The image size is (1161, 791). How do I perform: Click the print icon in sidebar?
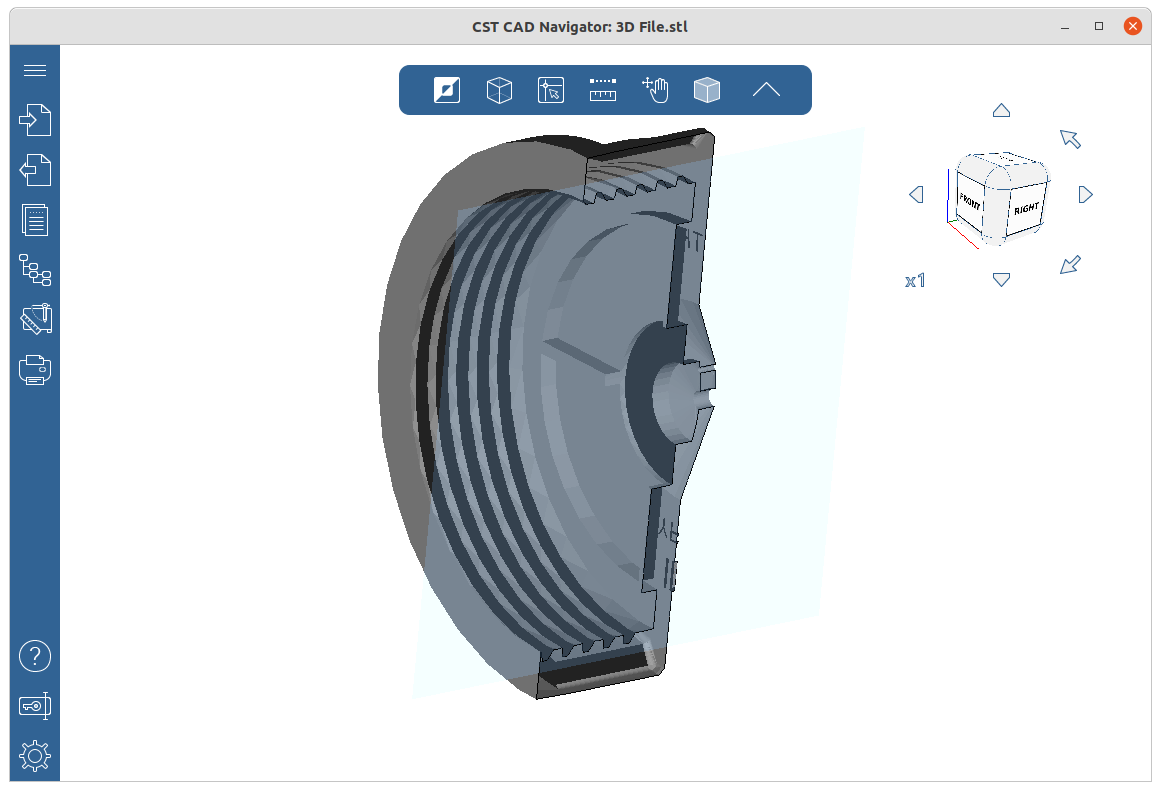pos(35,370)
